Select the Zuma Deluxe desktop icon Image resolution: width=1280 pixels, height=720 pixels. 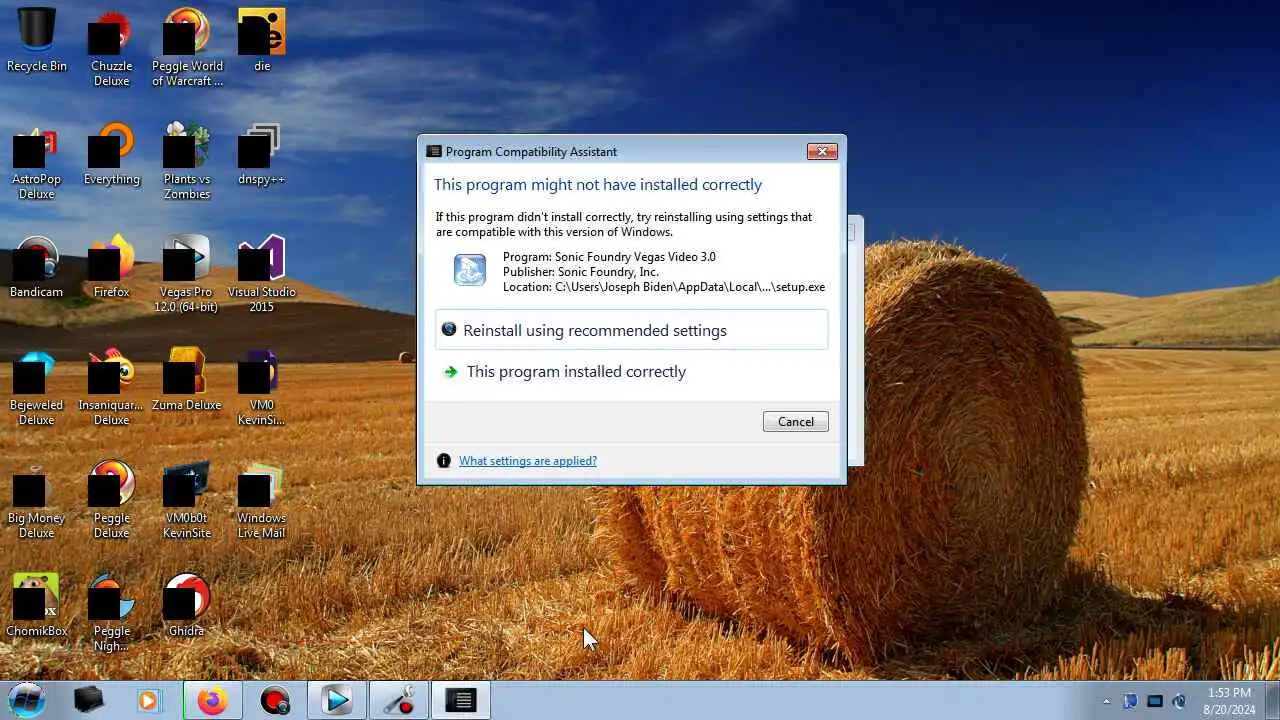pyautogui.click(x=187, y=381)
